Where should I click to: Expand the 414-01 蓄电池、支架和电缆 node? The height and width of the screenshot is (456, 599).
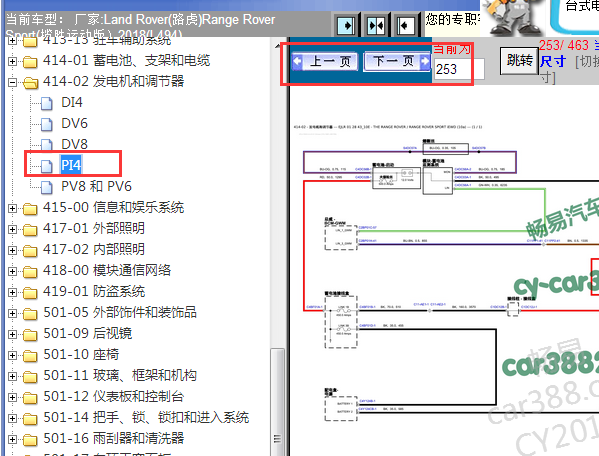(13, 61)
